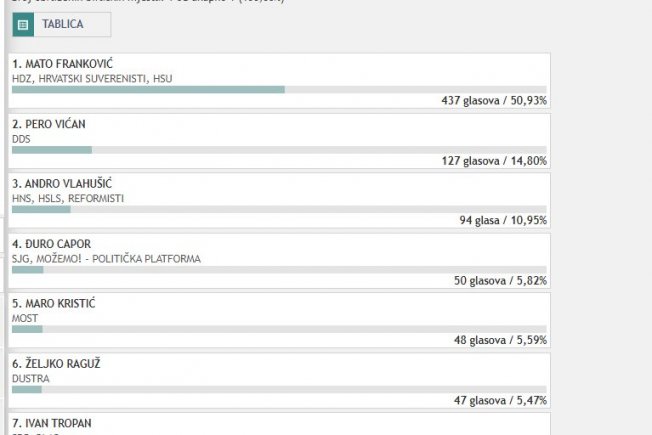Click Mato Franković's vote progress bar
The height and width of the screenshot is (435, 652).
coord(279,90)
